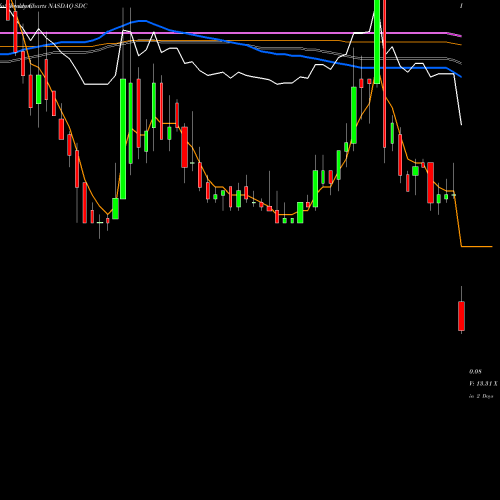Click the 'NASDAQ SDC' chart title text
Viewport: 500px width, 500px height.
click(68, 6)
